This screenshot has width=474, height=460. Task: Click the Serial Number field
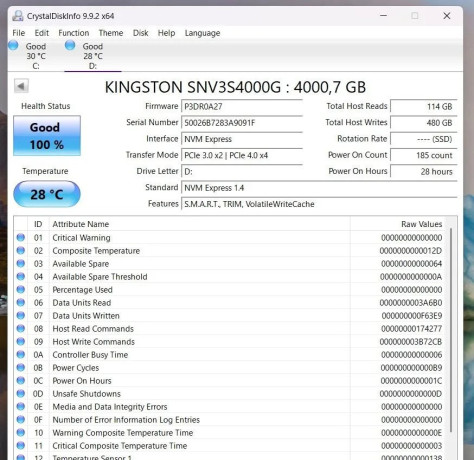point(242,123)
